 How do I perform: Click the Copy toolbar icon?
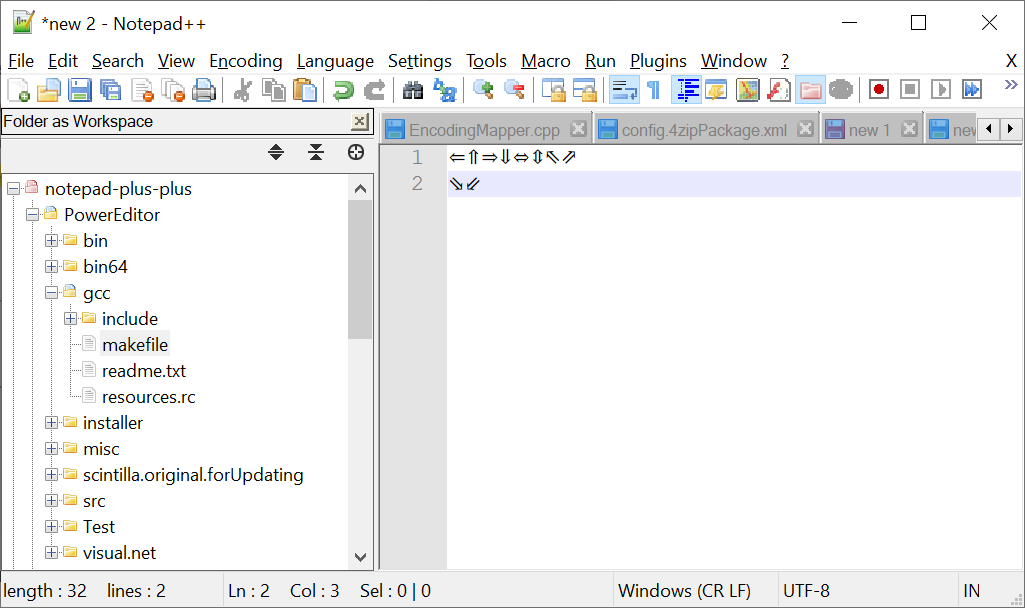pyautogui.click(x=274, y=90)
